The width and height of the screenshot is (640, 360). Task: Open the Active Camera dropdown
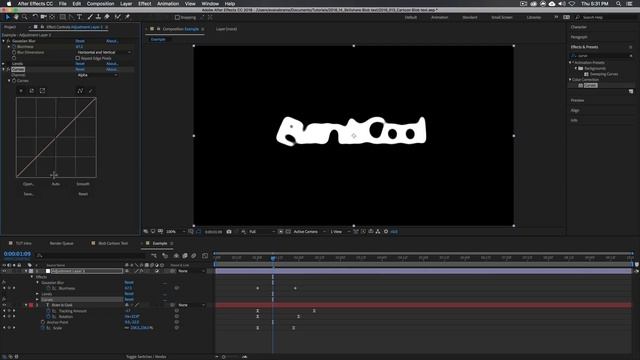(309, 231)
